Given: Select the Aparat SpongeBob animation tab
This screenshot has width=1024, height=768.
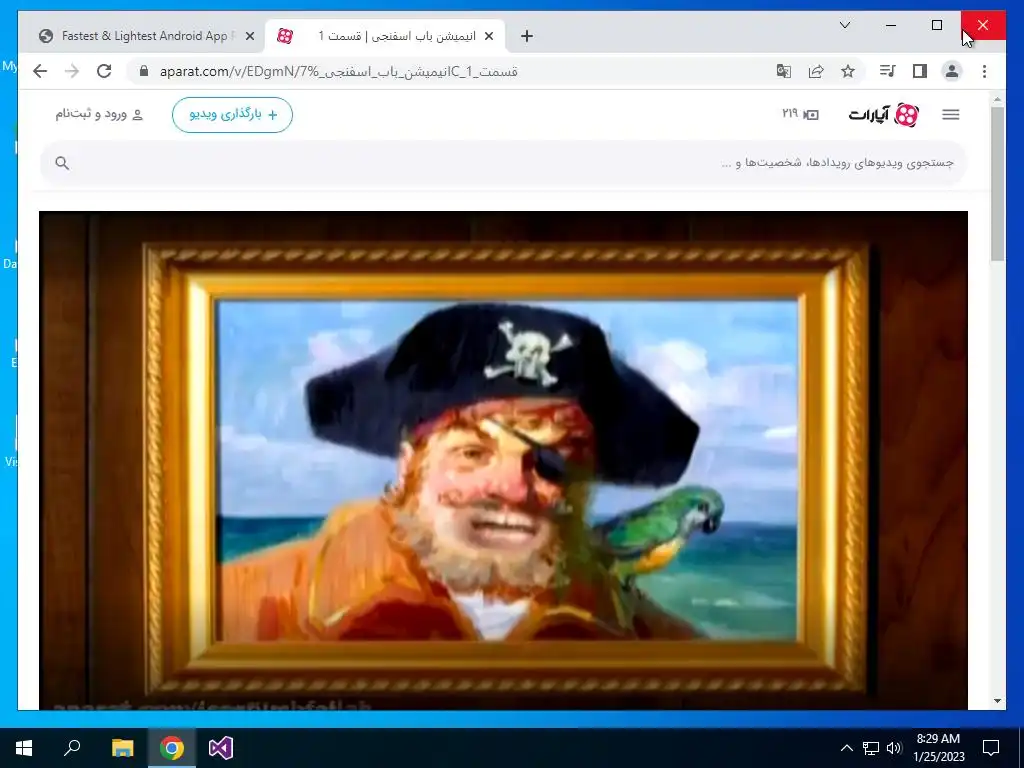Looking at the screenshot, I should click(x=385, y=36).
